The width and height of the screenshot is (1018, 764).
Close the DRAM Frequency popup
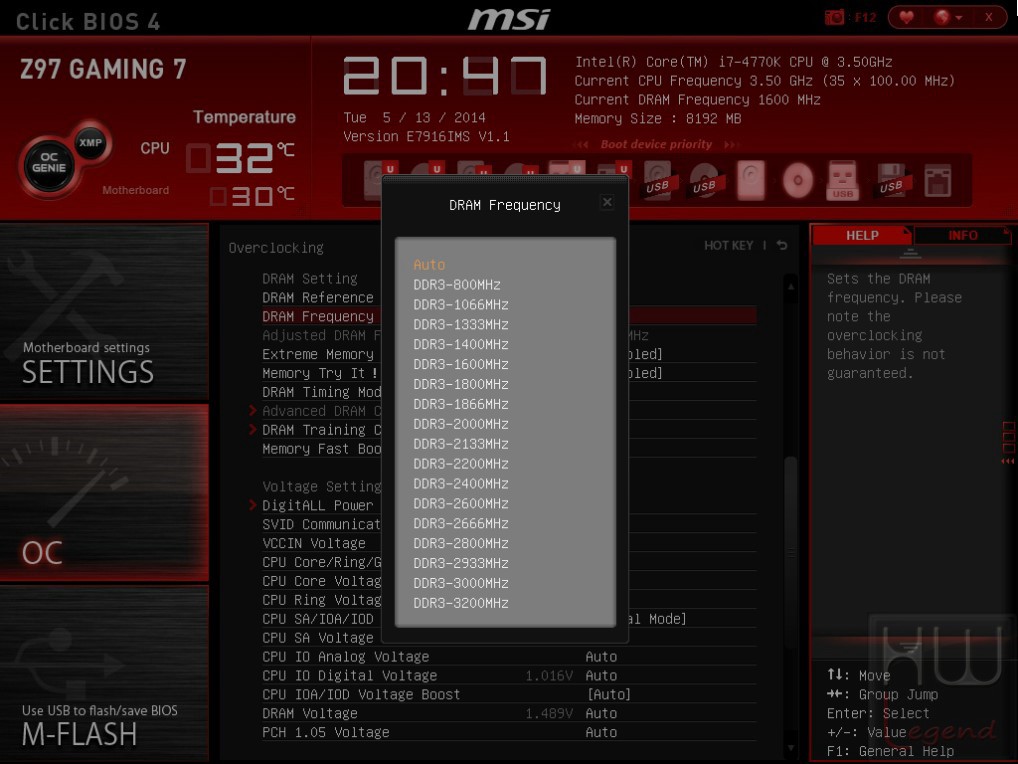pyautogui.click(x=607, y=202)
